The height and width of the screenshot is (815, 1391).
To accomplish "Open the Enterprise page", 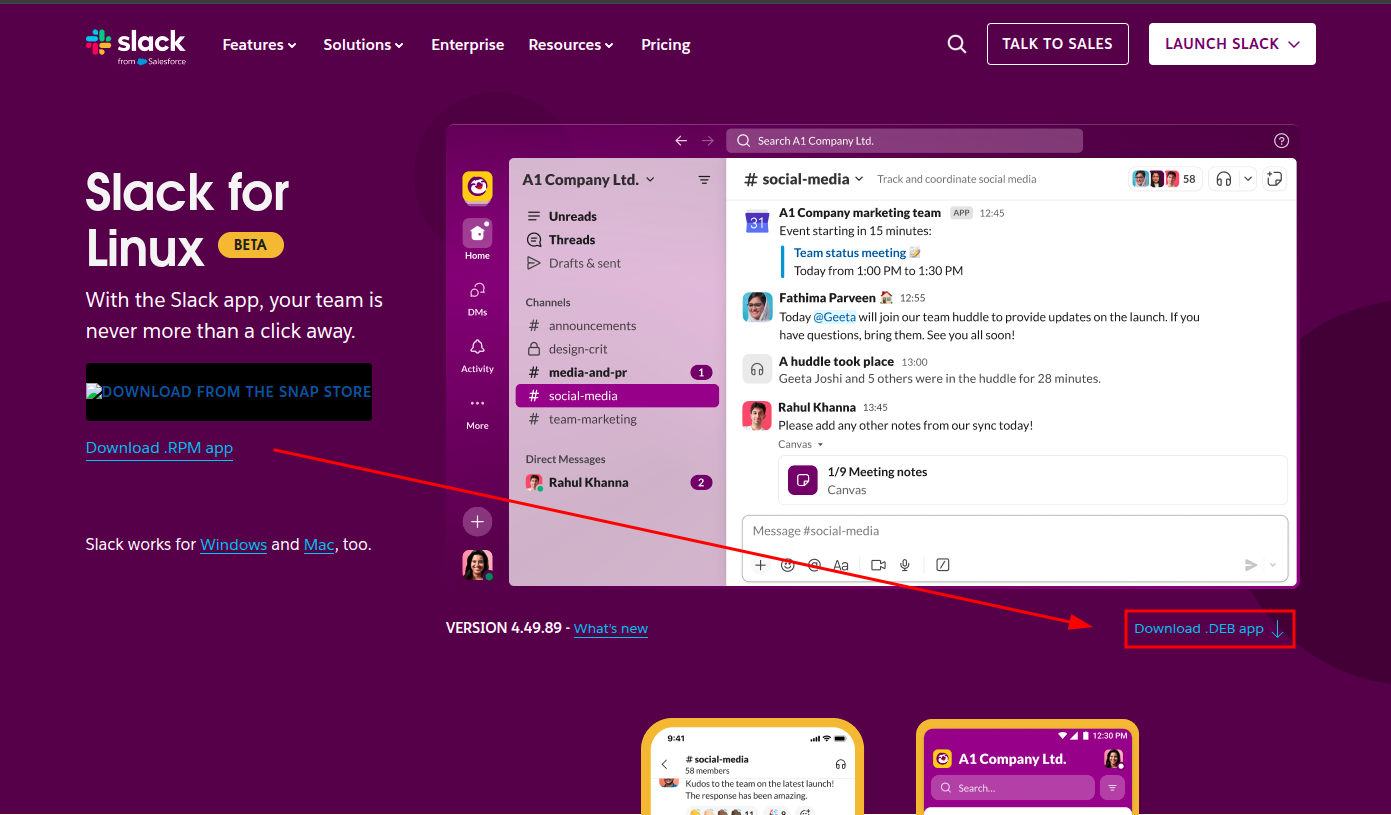I will point(467,45).
